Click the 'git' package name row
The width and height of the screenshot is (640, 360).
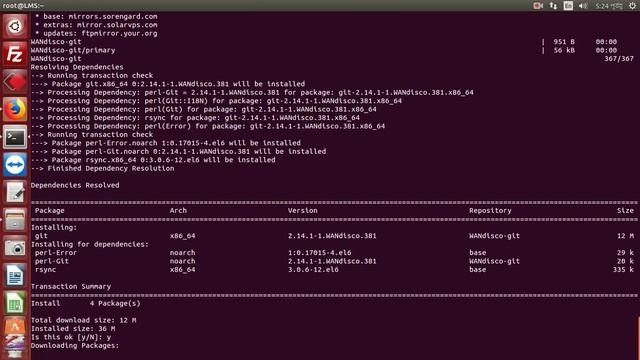tap(41, 236)
